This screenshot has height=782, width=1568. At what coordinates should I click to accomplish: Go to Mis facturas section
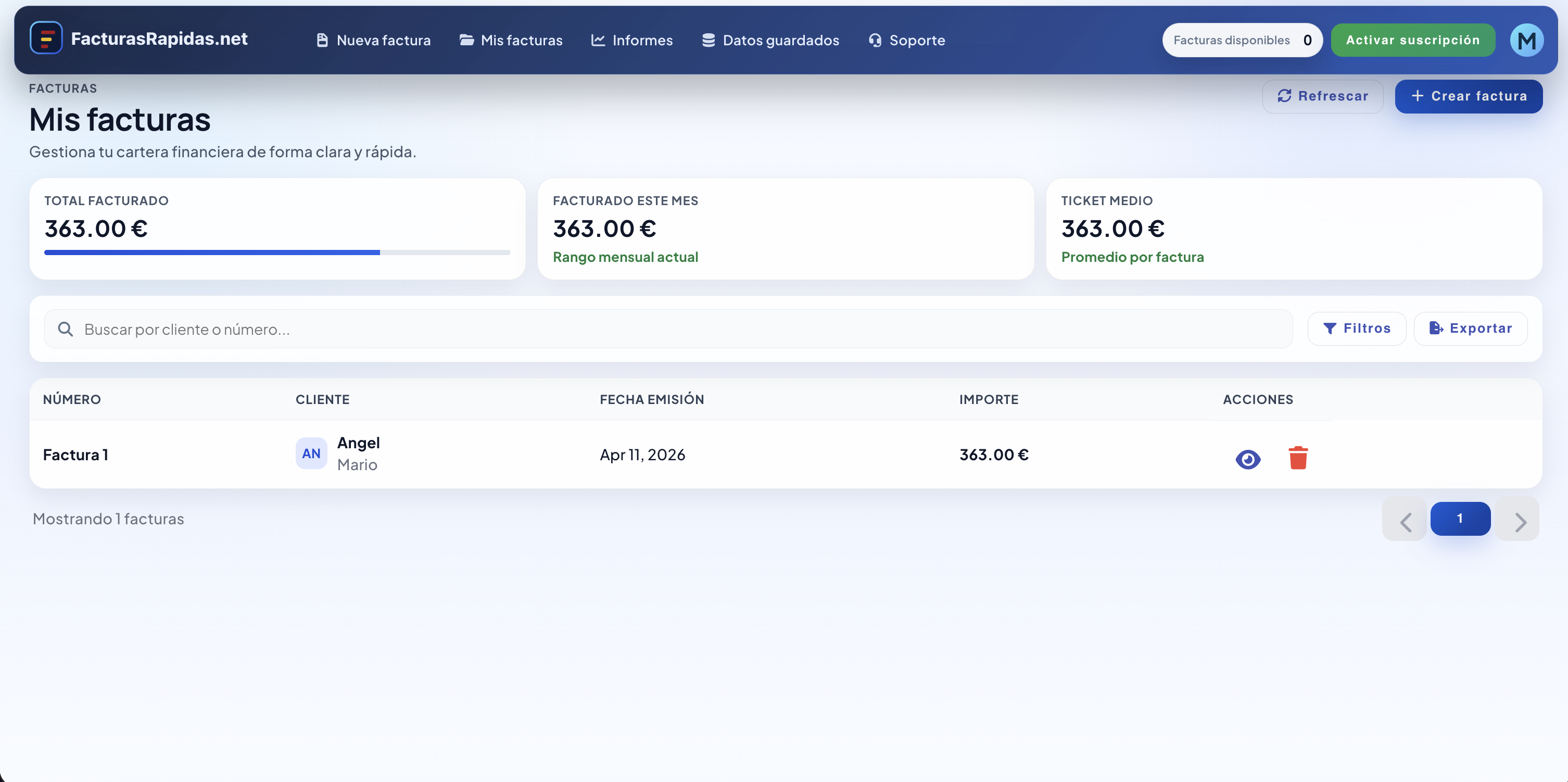tap(511, 40)
